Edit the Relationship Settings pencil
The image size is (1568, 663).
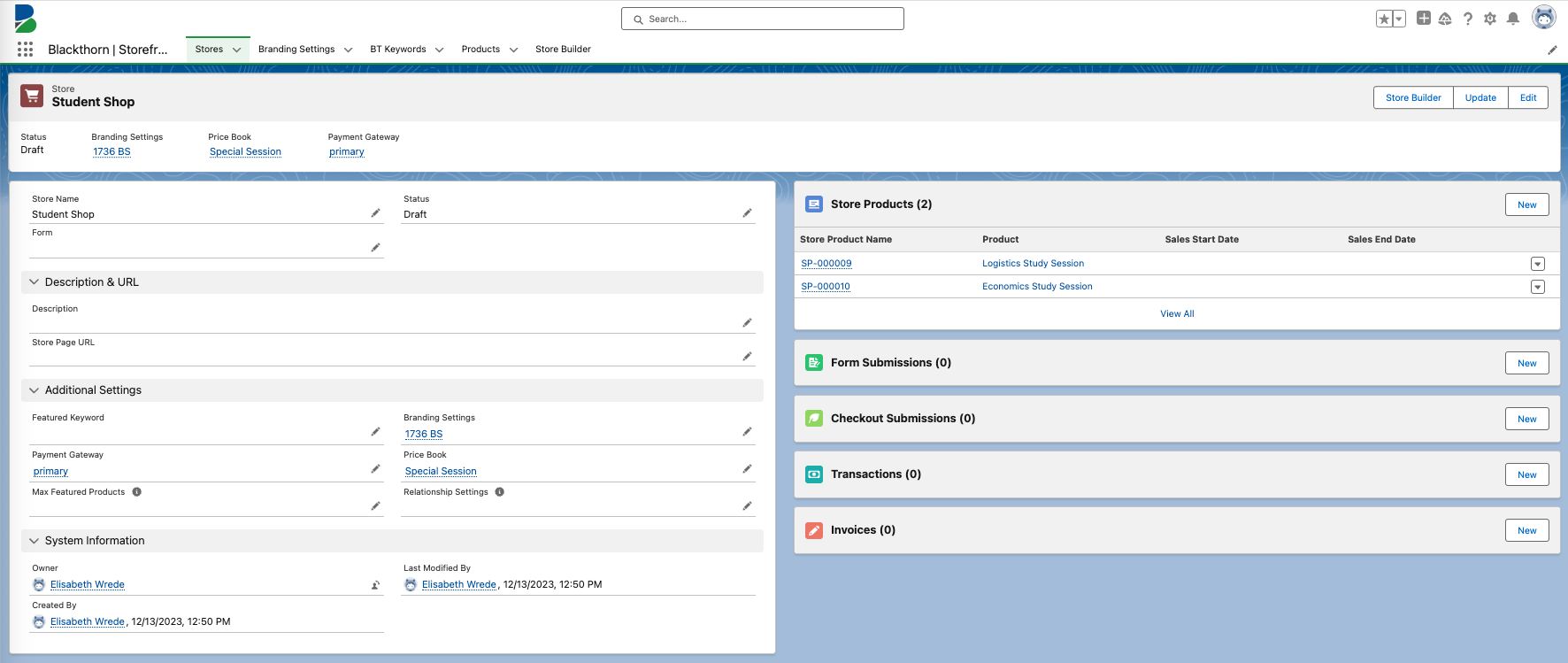(x=747, y=506)
